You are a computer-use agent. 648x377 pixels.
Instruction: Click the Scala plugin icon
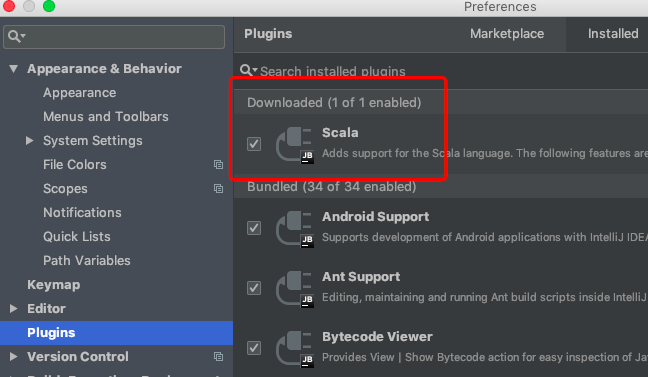[295, 145]
